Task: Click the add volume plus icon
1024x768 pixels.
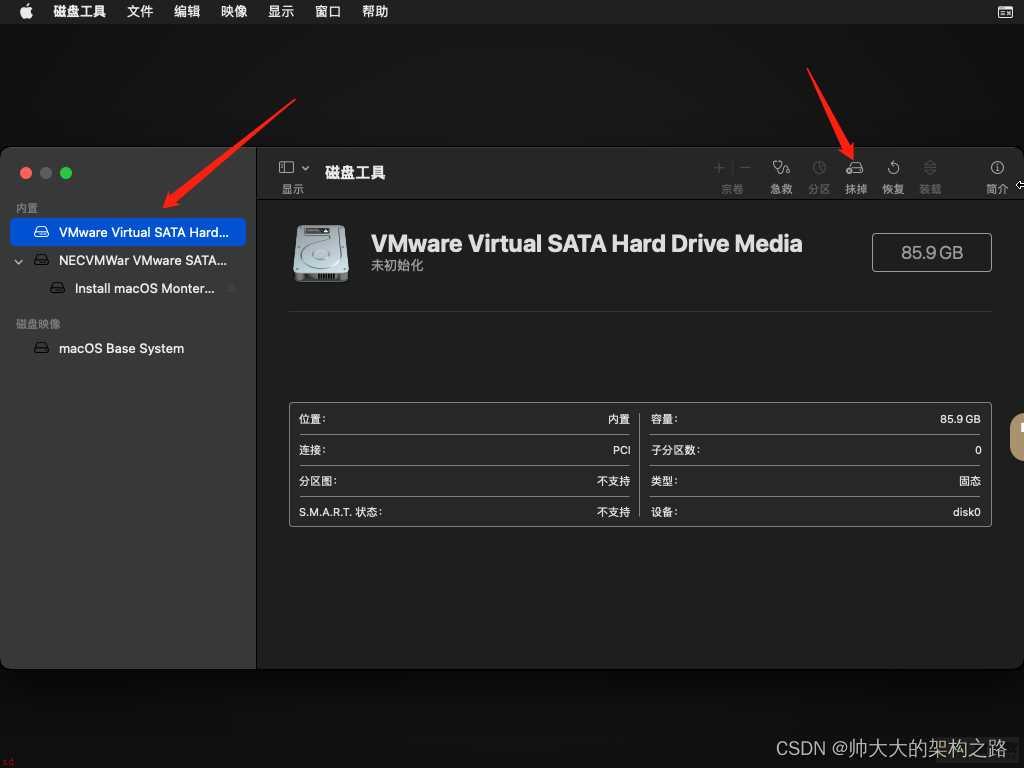Action: tap(719, 168)
